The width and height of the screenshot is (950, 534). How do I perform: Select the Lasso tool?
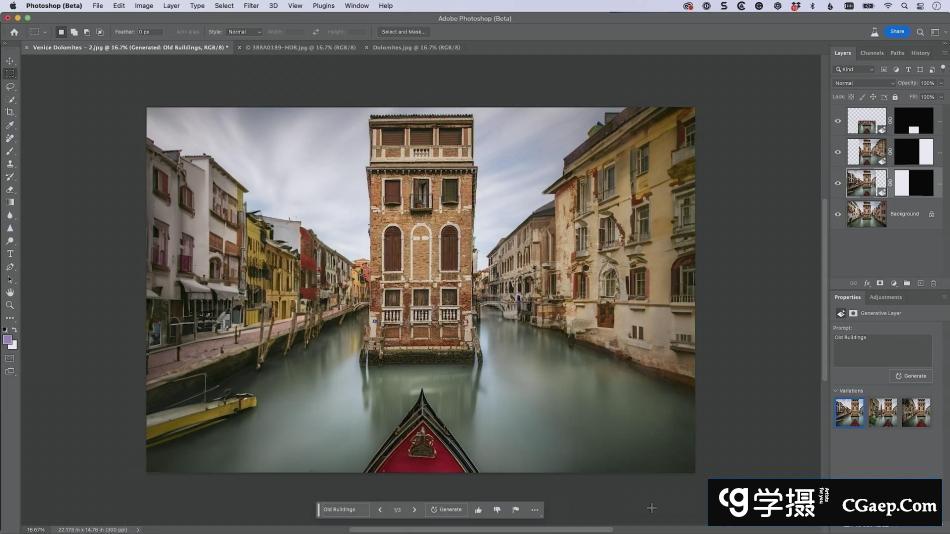(x=10, y=87)
